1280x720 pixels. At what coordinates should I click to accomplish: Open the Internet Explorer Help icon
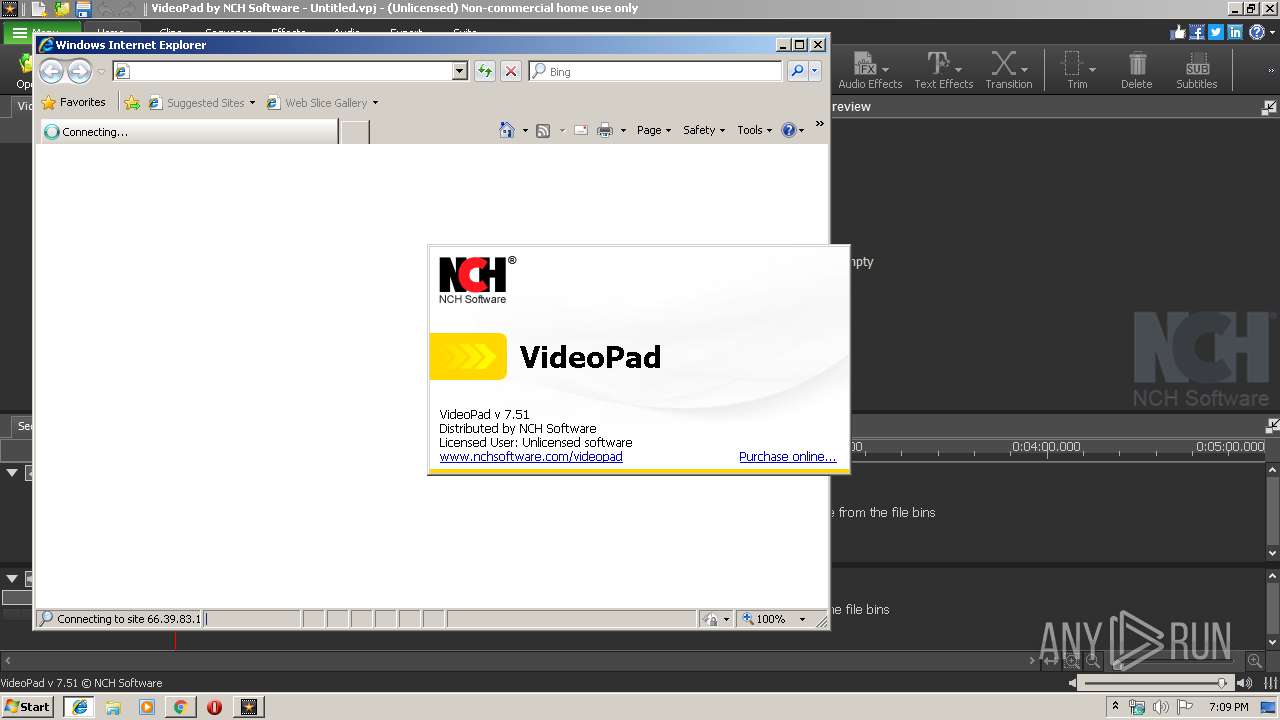coord(788,130)
